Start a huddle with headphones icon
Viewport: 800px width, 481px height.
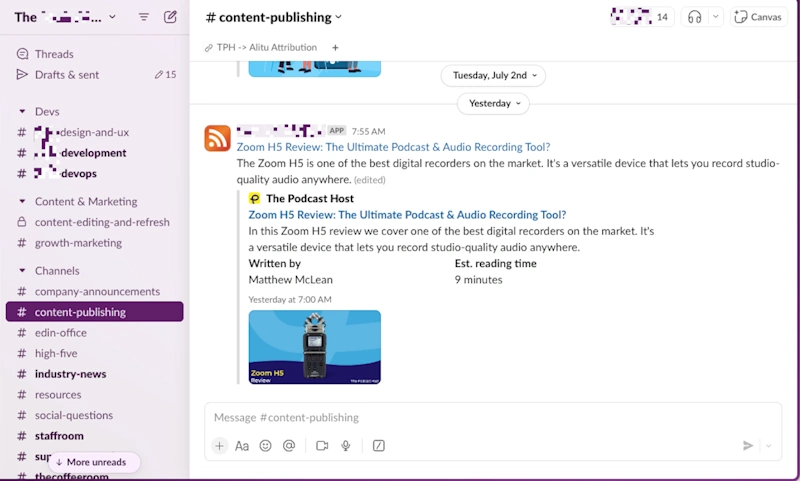pyautogui.click(x=694, y=17)
